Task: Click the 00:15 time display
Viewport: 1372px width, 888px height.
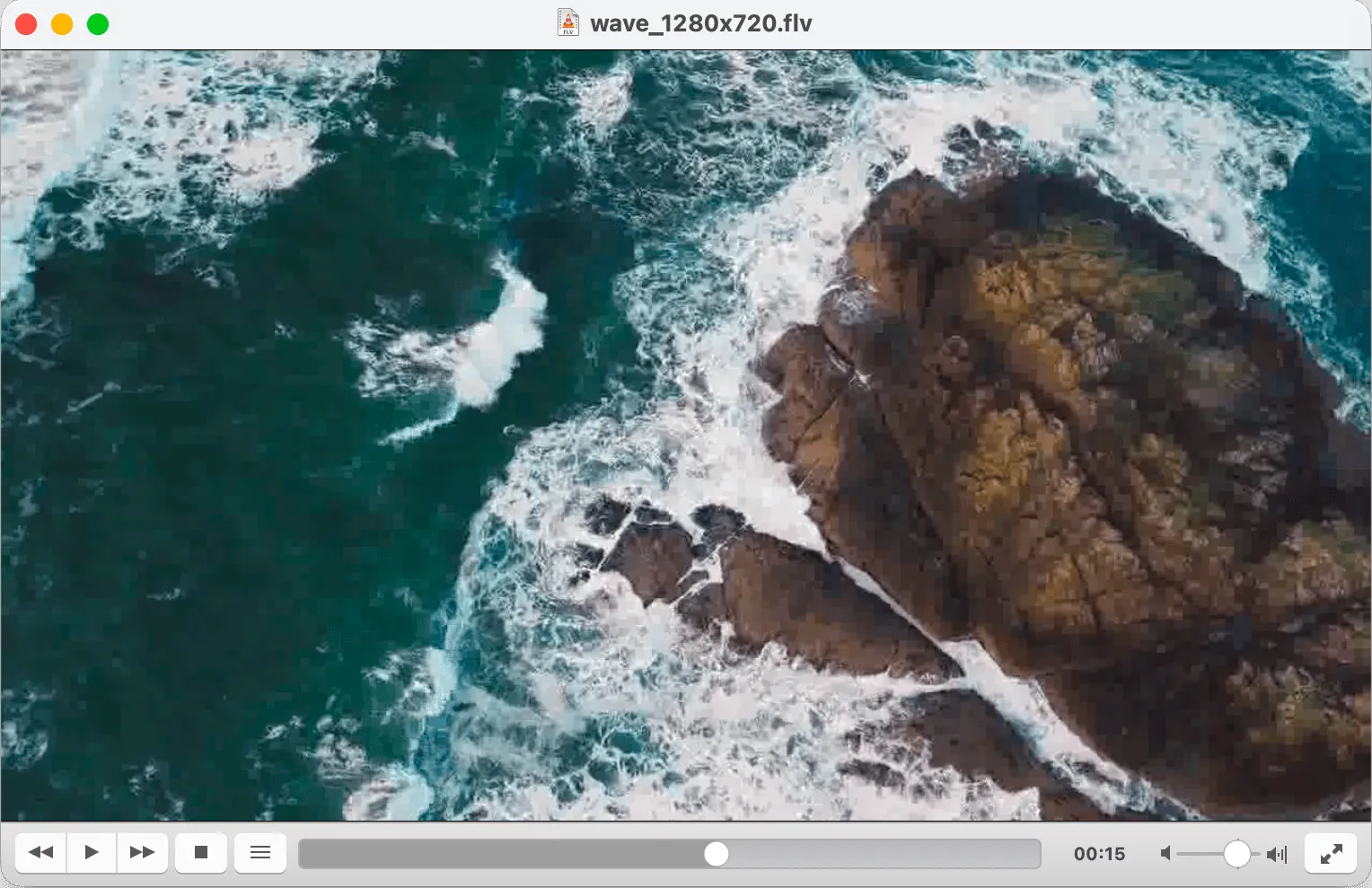Action: [1100, 853]
